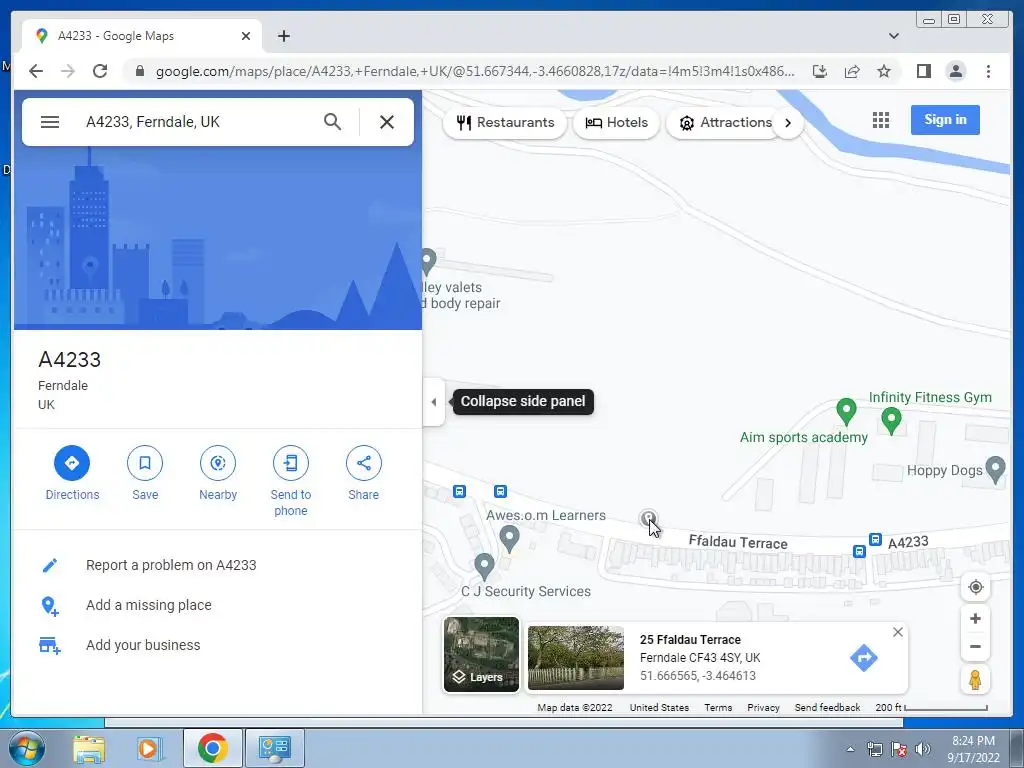Screen dimensions: 1024x768
Task: Show hidden tray icons arrow
Action: point(850,749)
